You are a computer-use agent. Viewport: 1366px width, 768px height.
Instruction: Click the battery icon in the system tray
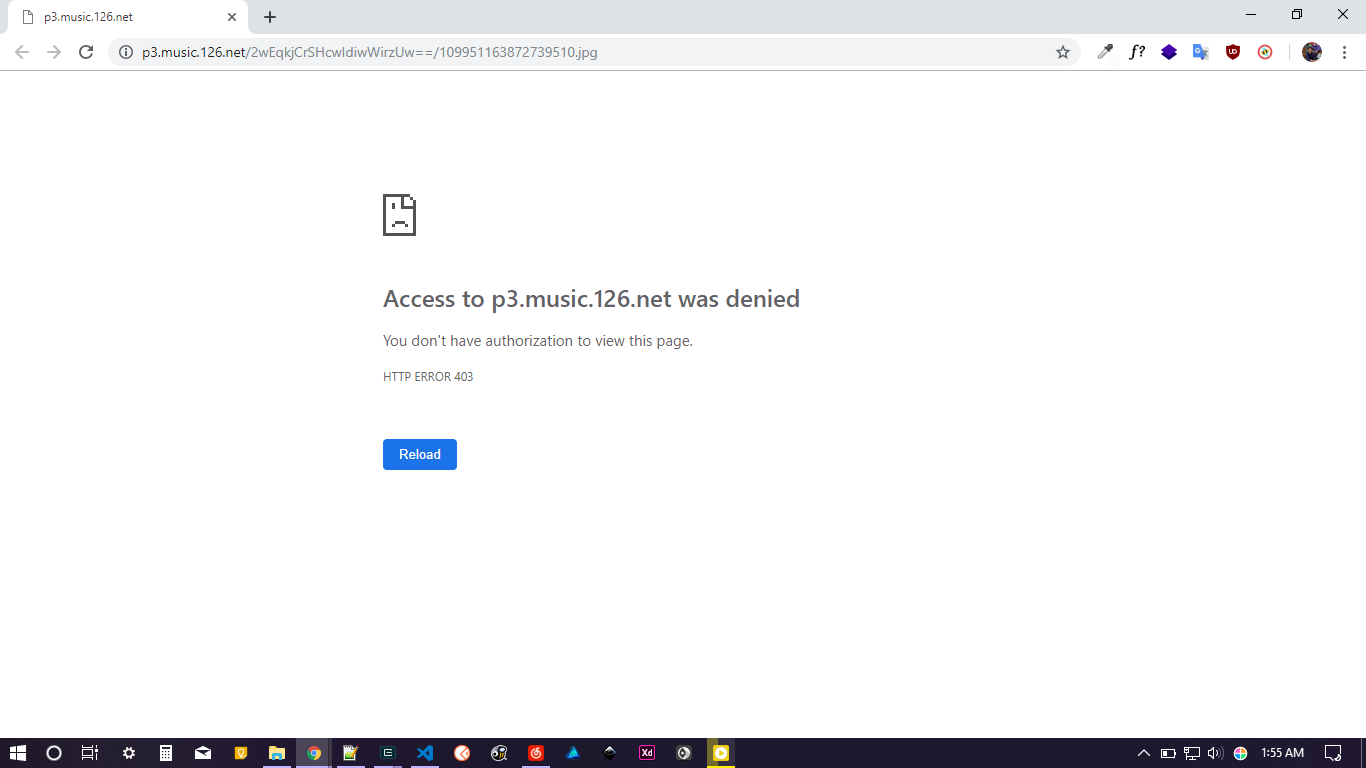1168,753
